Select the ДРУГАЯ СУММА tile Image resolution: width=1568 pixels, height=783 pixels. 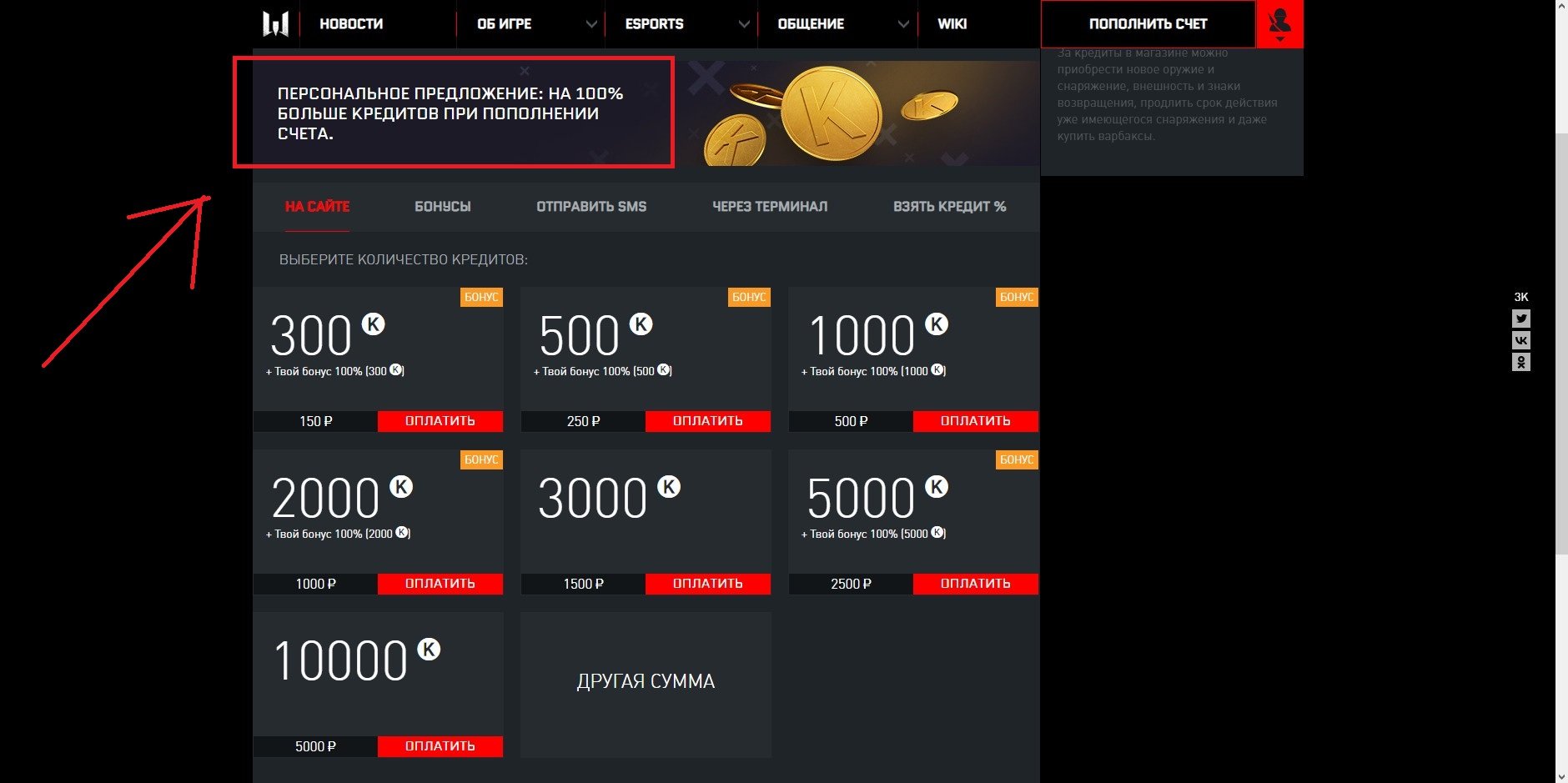pyautogui.click(x=646, y=682)
